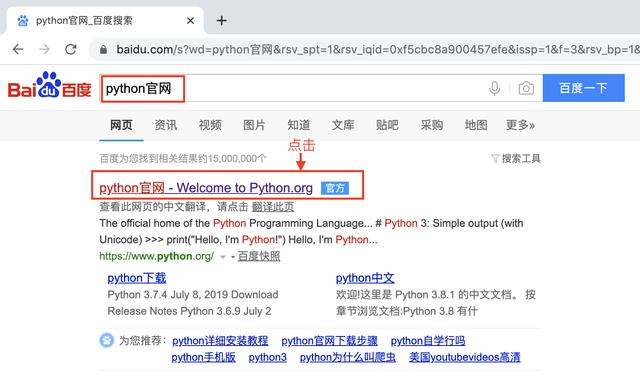Expand the 更多» menu
The width and height of the screenshot is (640, 378).
pos(520,125)
